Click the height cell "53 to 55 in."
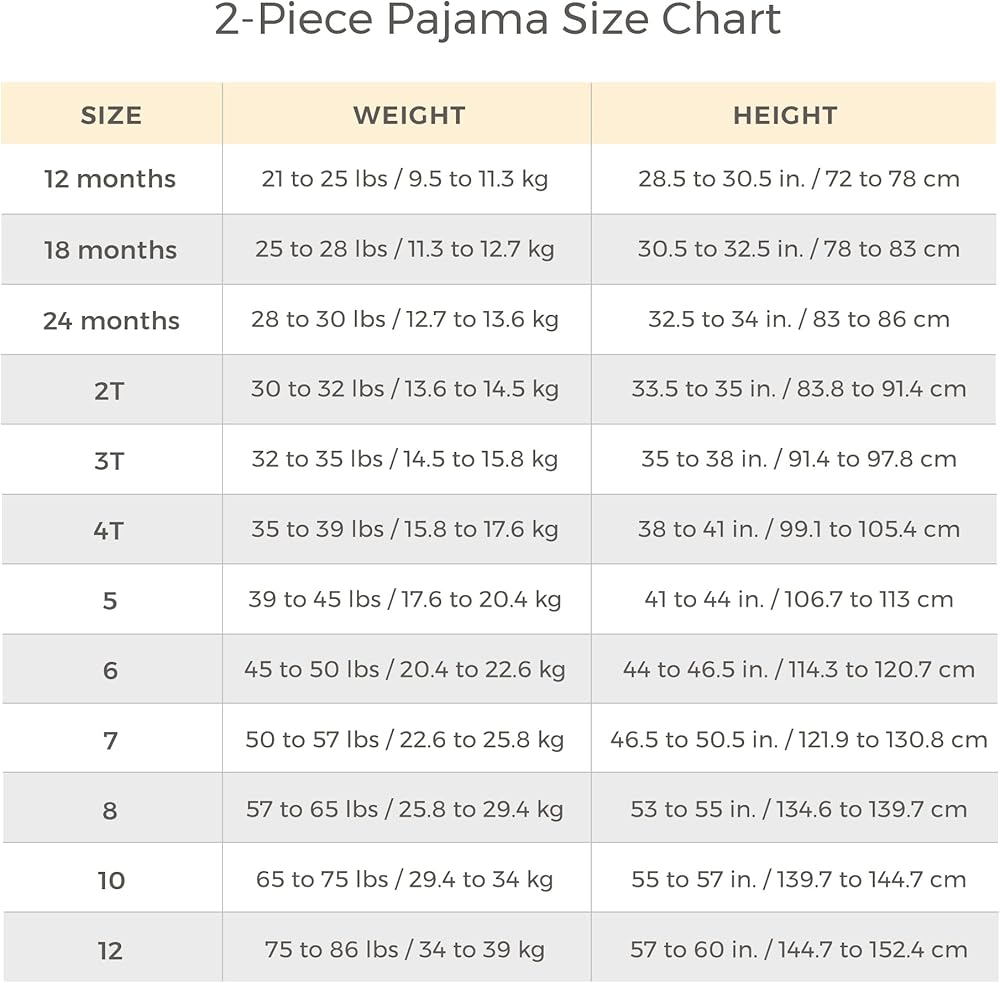1000x983 pixels. (799, 810)
